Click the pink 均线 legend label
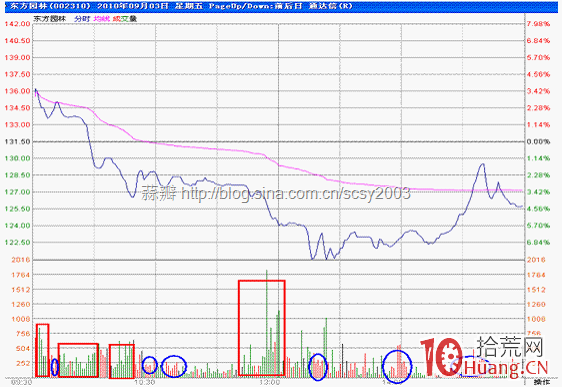Viewport: 562px width, 387px height. (x=101, y=19)
